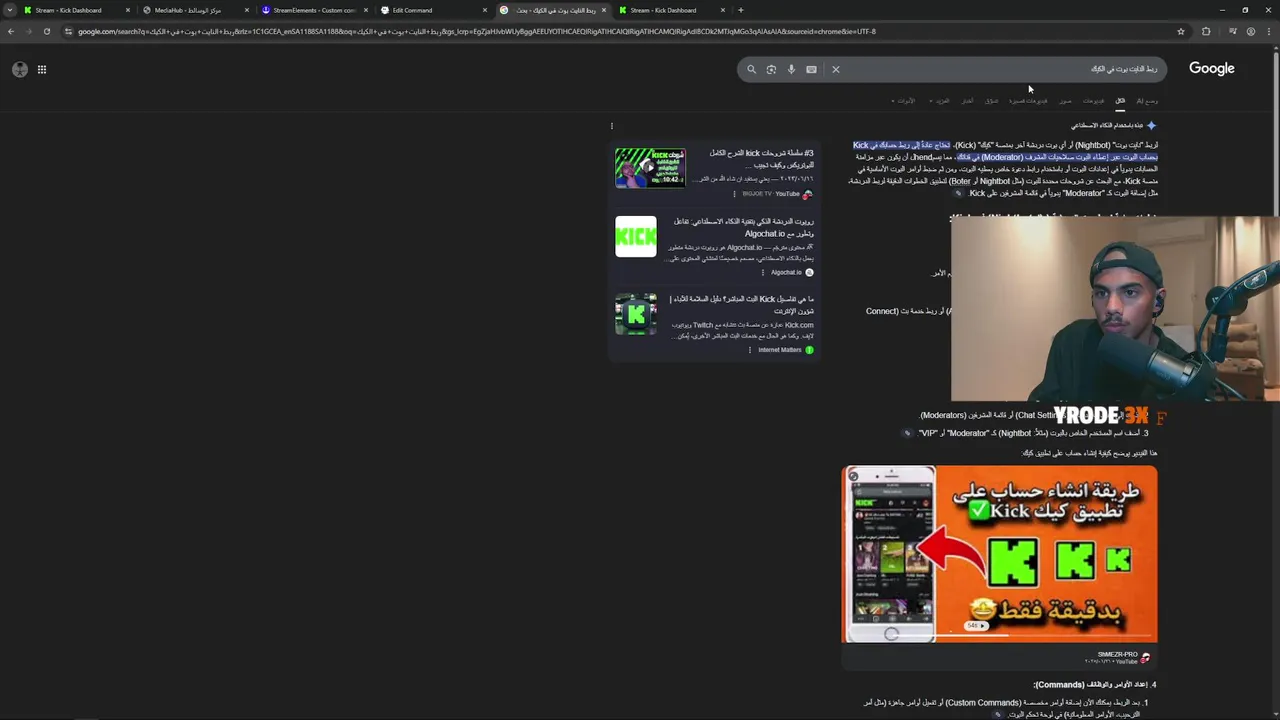Click the link chip icon after Moderator paragraph

pyautogui.click(x=958, y=193)
